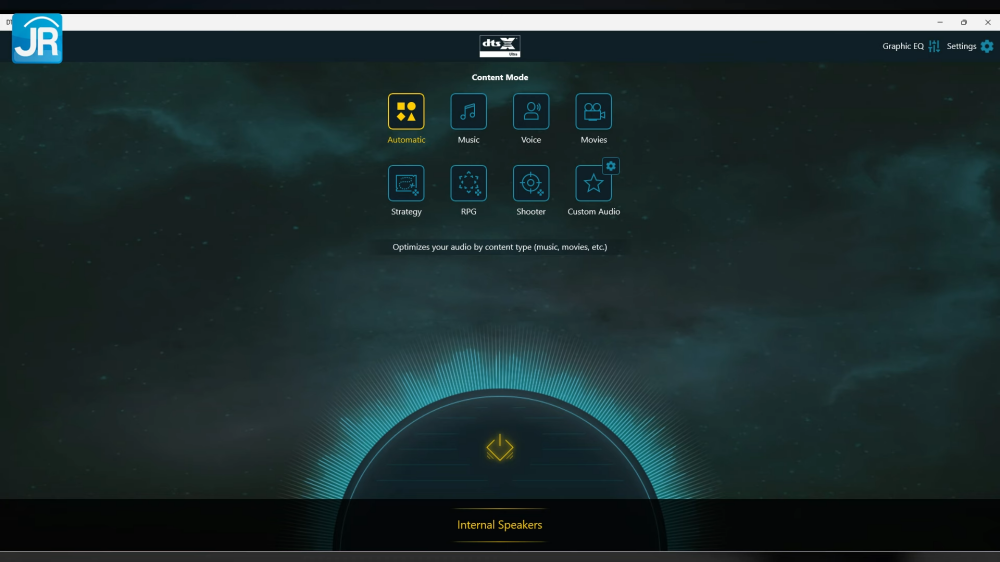This screenshot has height=562, width=1000.
Task: Select the Movies camera icon
Action: (594, 112)
